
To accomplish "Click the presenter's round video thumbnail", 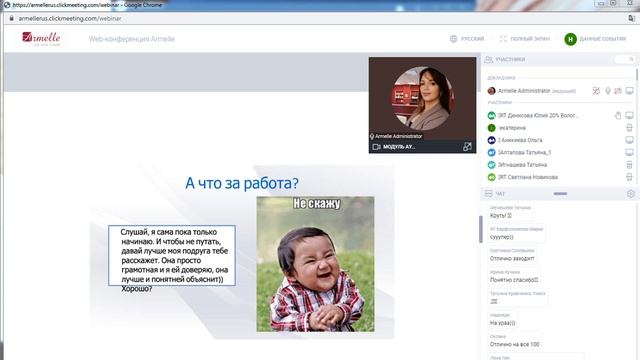I will click(x=423, y=98).
